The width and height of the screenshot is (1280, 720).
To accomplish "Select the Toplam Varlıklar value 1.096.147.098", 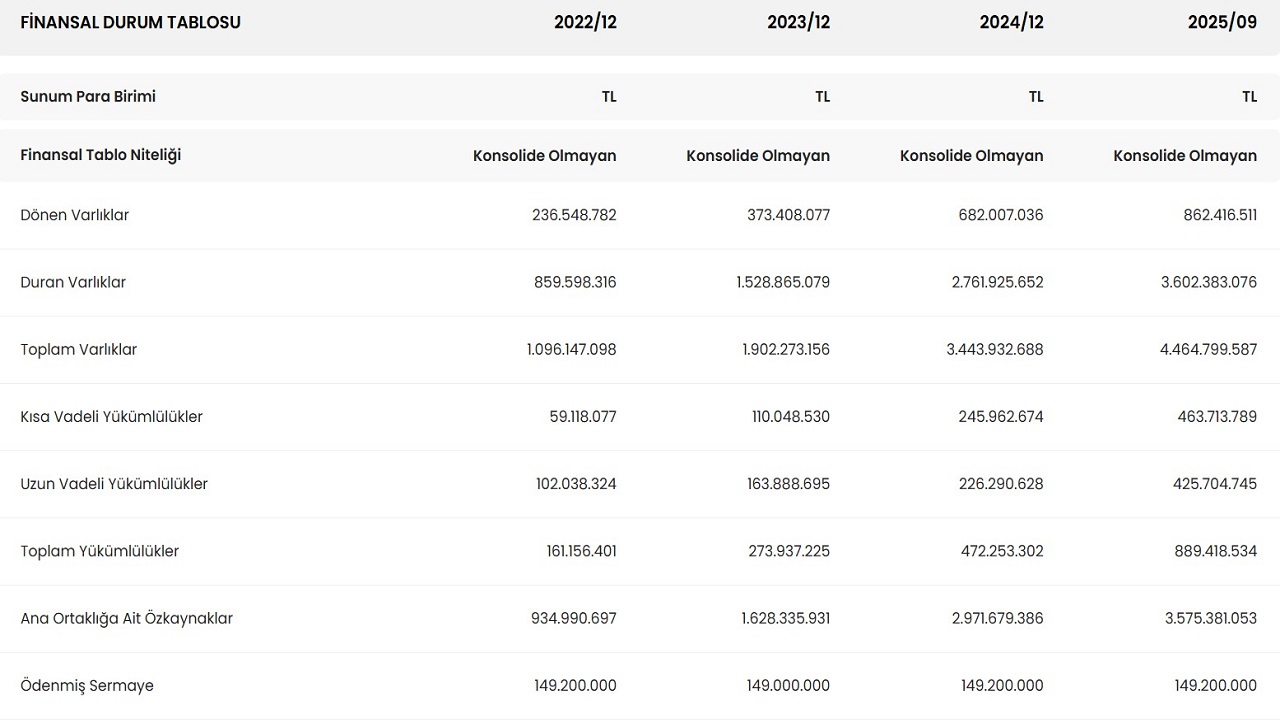I will pos(571,349).
